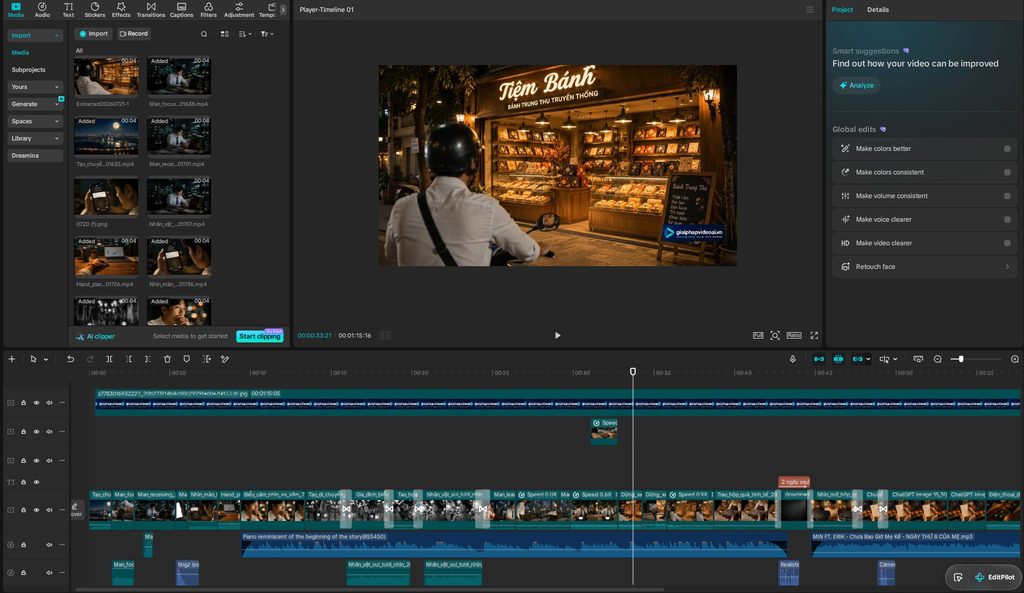Add a marker with shield icon
The image size is (1024, 593).
187,359
